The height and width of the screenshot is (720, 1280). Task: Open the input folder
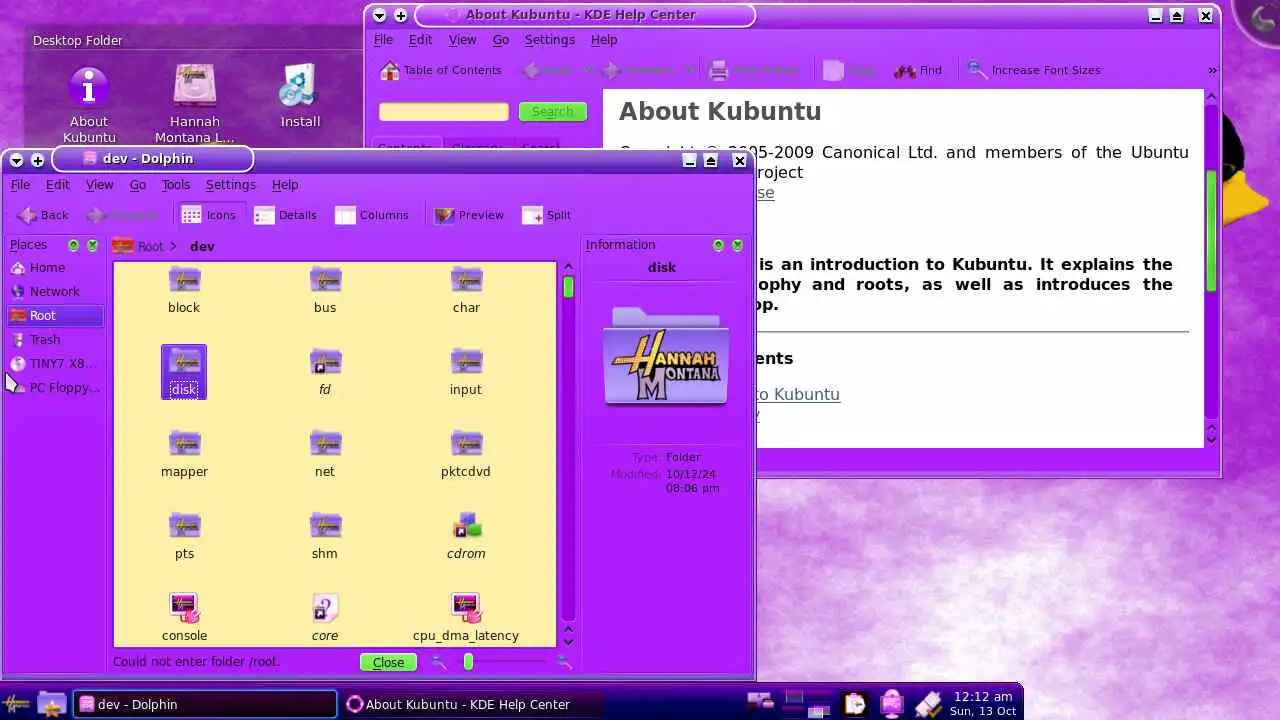(x=466, y=372)
